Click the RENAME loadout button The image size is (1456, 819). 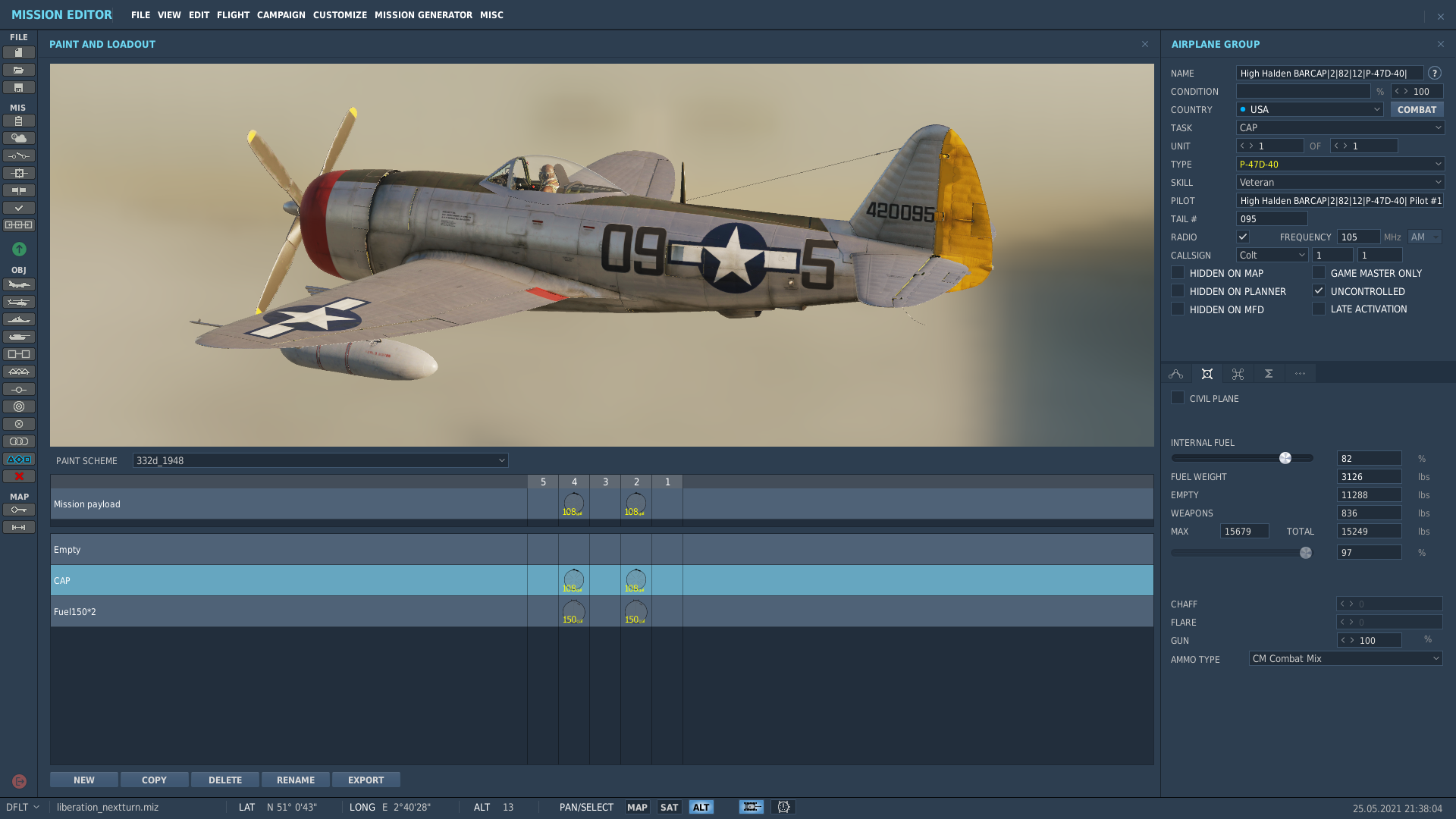[x=296, y=780]
